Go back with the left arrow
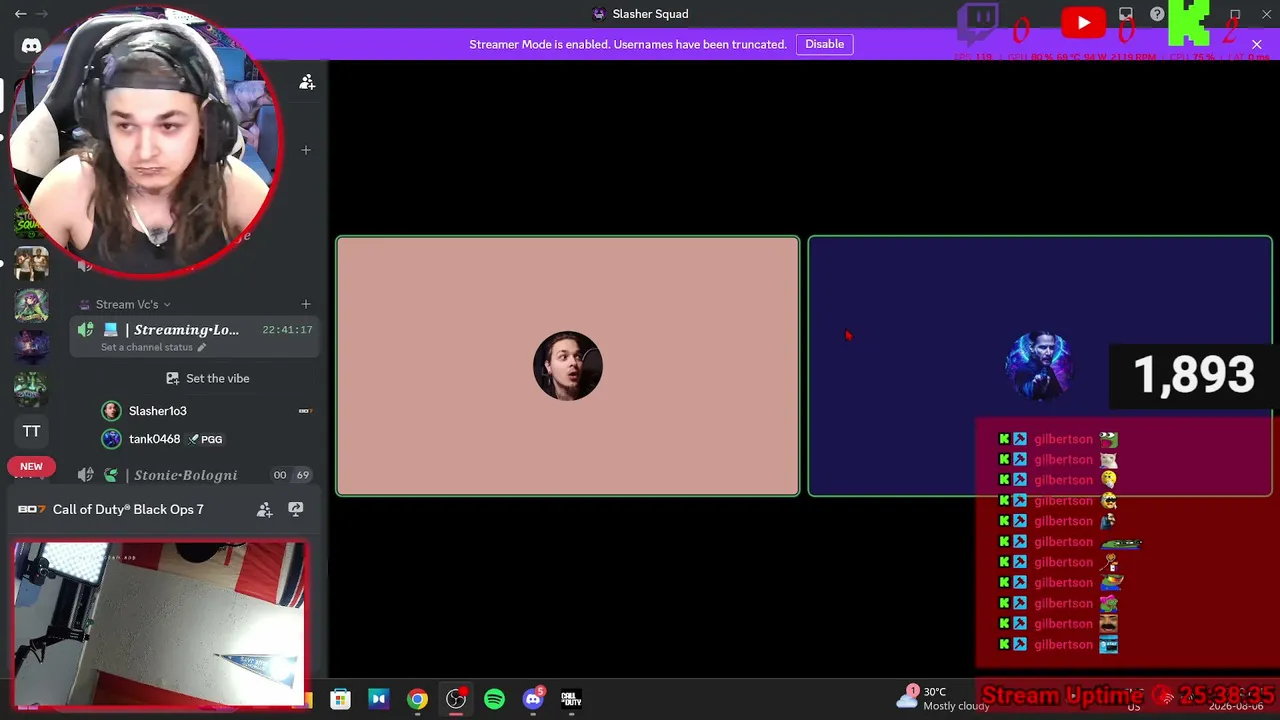 point(20,14)
